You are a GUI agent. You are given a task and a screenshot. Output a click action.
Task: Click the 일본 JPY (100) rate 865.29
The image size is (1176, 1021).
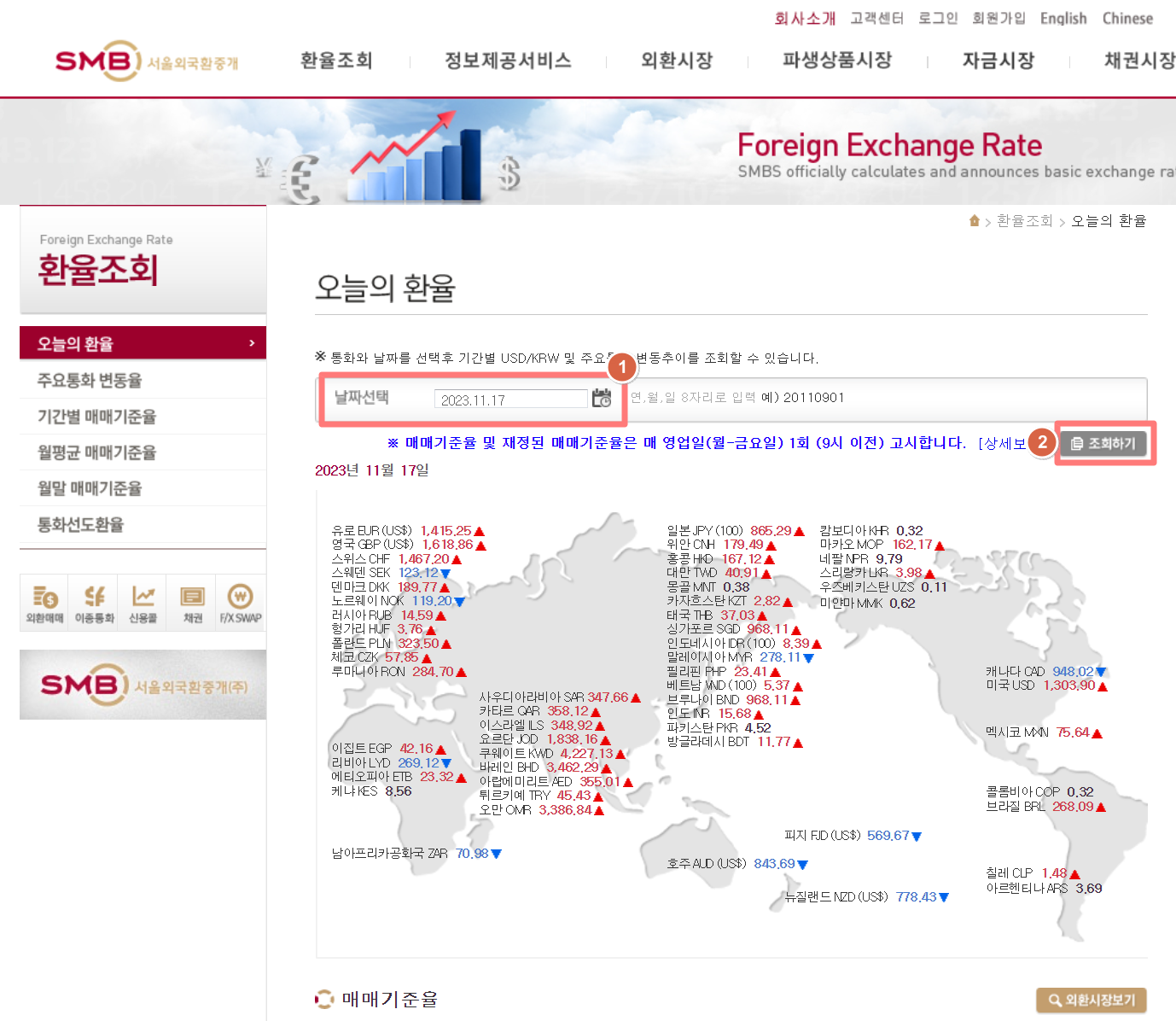coord(771,531)
